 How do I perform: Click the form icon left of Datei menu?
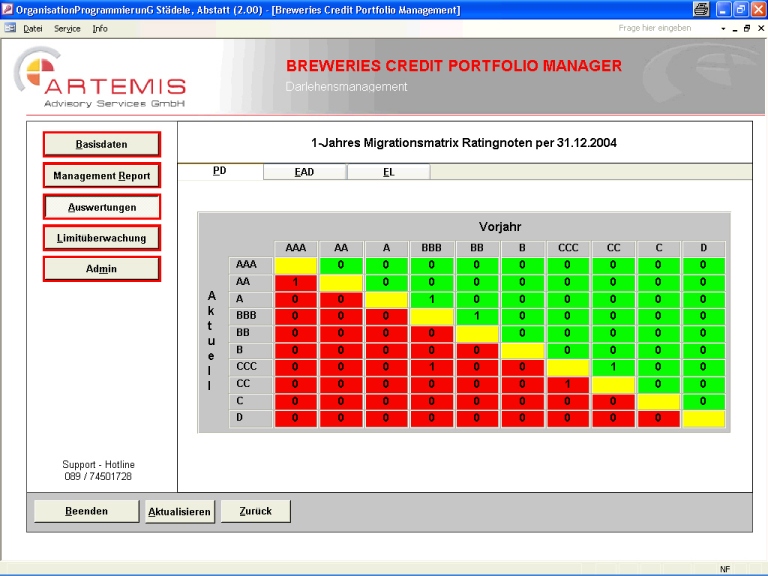(x=10, y=28)
